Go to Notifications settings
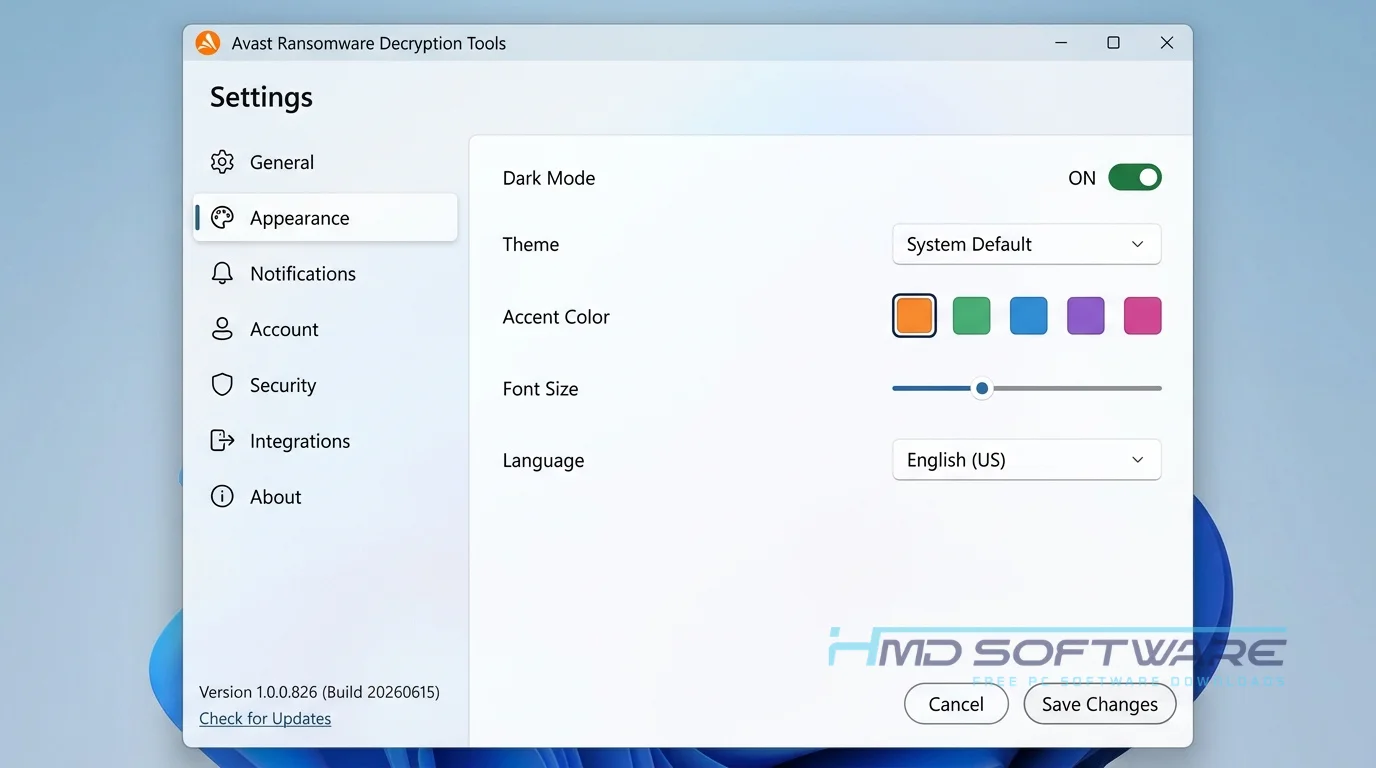The image size is (1376, 768). (x=325, y=273)
